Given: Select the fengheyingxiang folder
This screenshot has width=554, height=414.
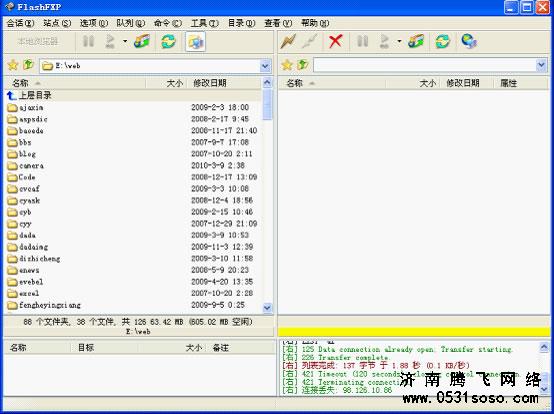Looking at the screenshot, I should coord(44,305).
